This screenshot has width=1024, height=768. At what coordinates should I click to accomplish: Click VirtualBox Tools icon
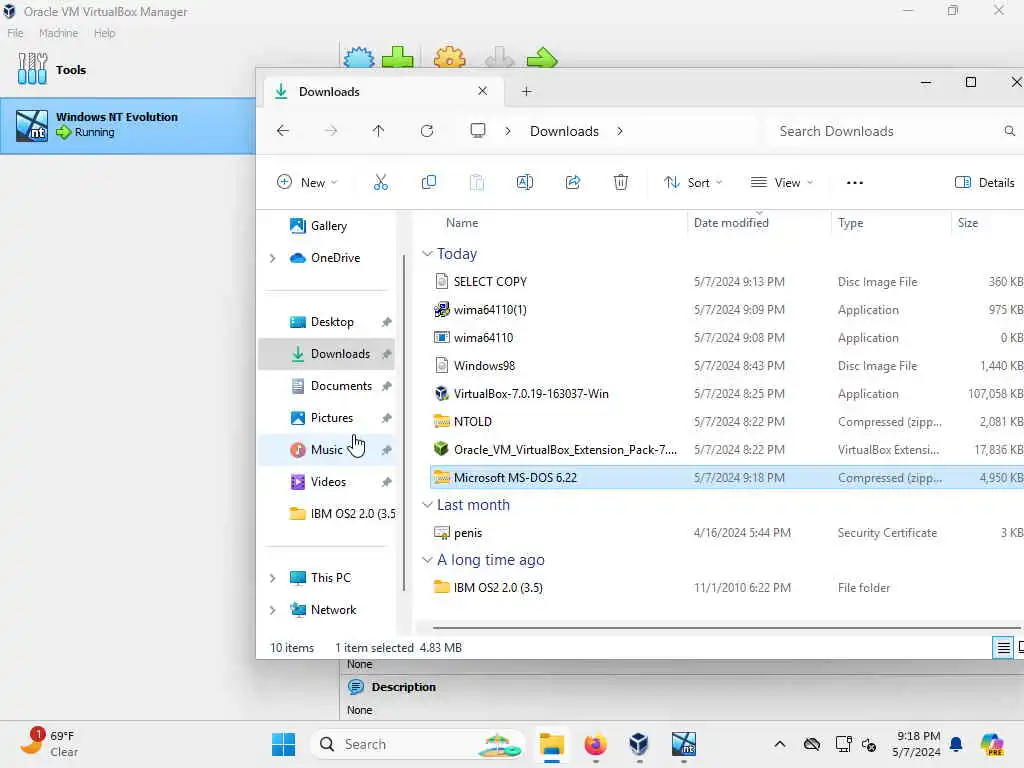pyautogui.click(x=33, y=69)
